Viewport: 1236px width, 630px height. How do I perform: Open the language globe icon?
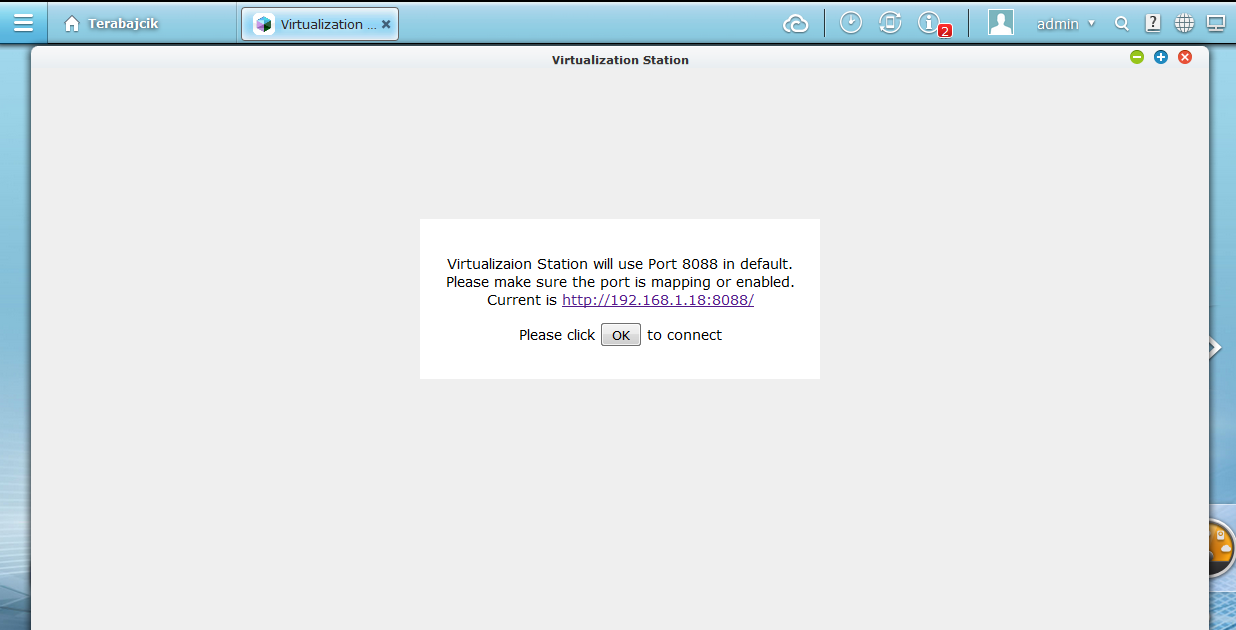point(1184,23)
